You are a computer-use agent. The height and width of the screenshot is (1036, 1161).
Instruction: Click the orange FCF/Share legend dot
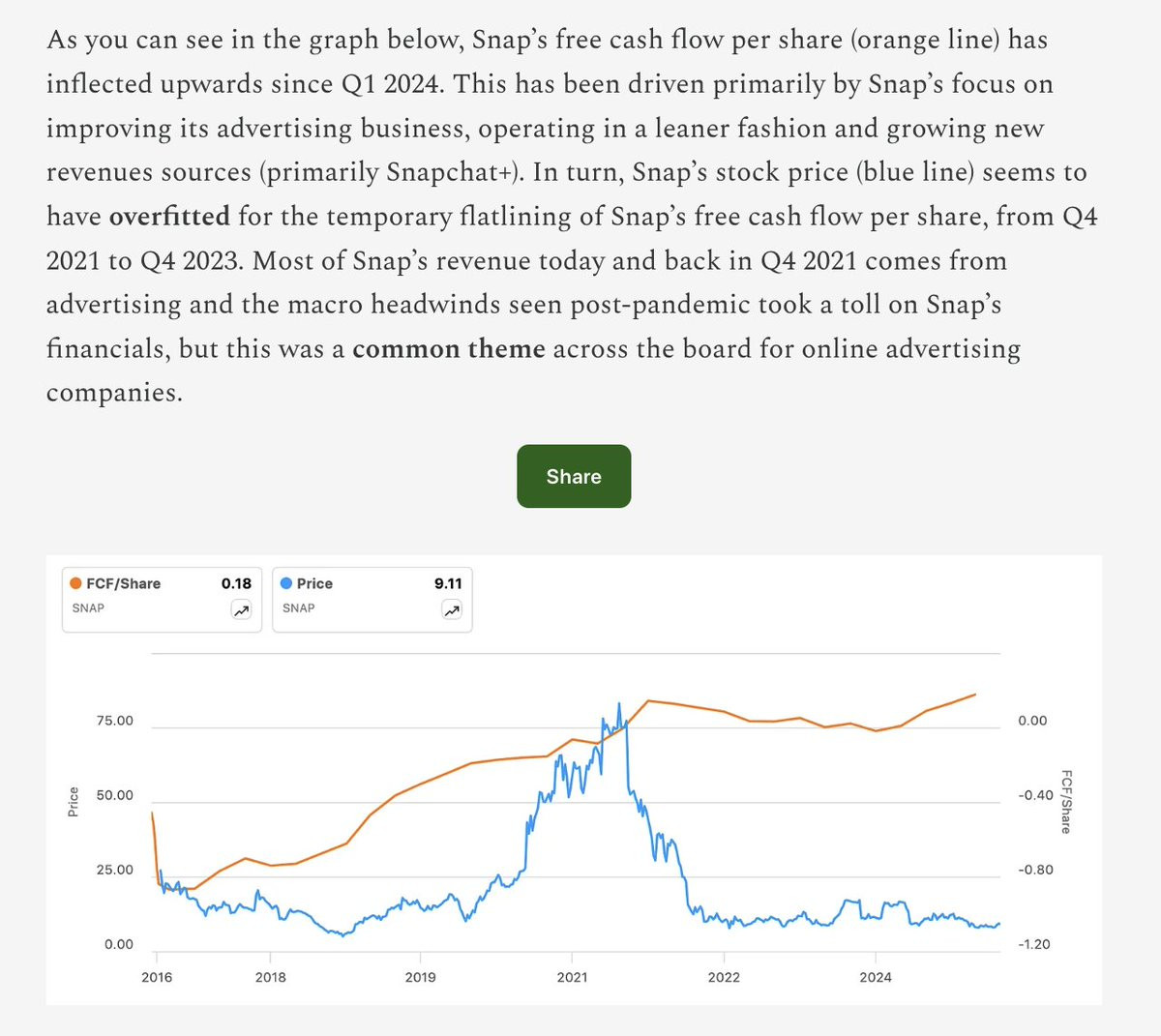pos(76,583)
